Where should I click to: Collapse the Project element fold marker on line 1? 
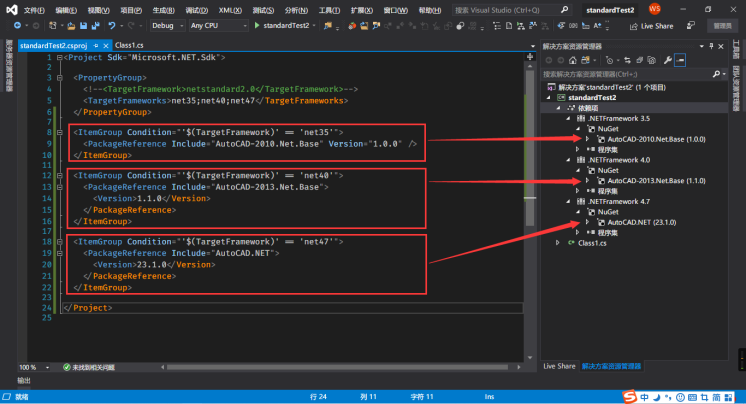click(62, 58)
